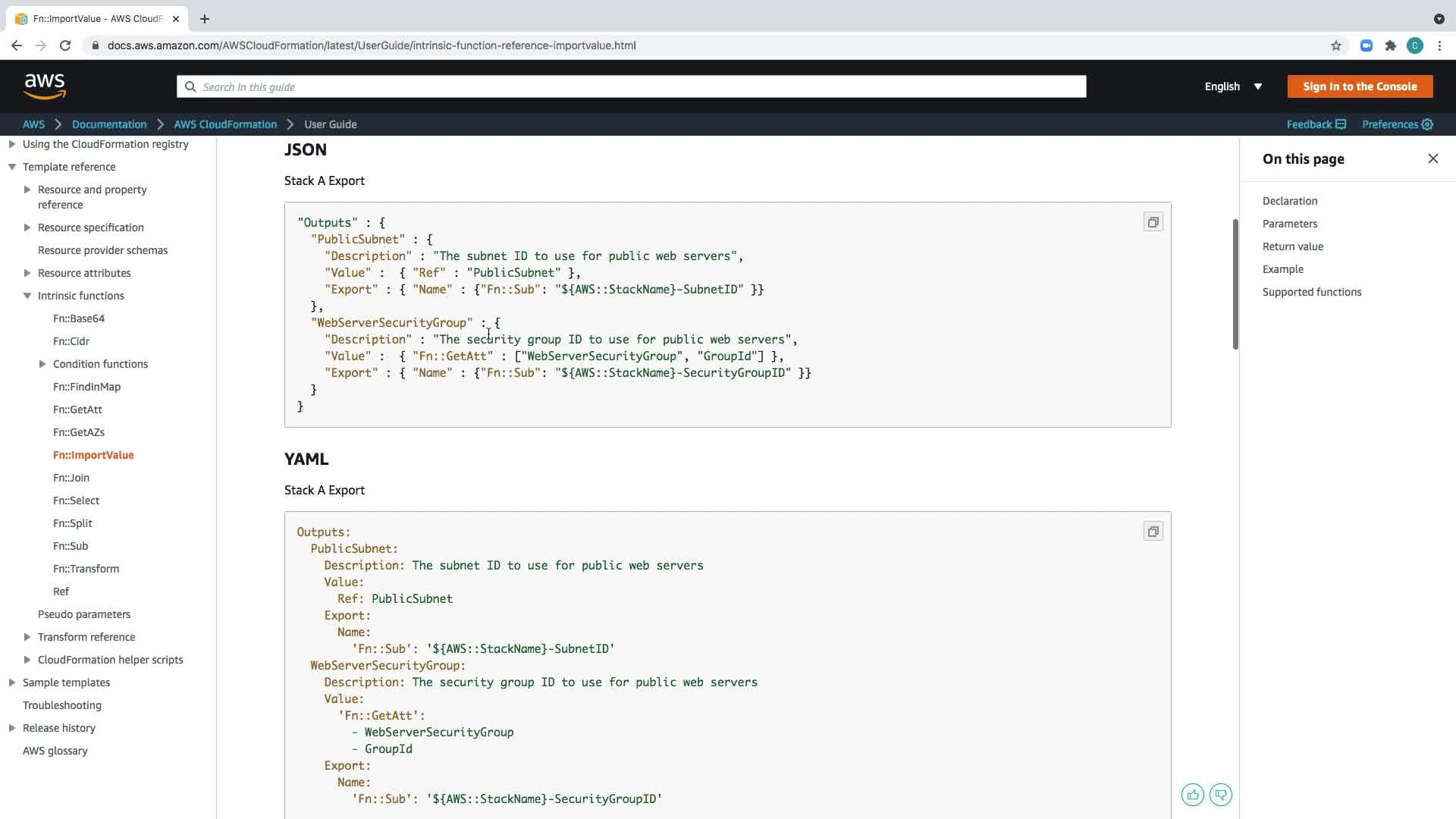
Task: Copy the JSON code block
Action: point(1153,222)
